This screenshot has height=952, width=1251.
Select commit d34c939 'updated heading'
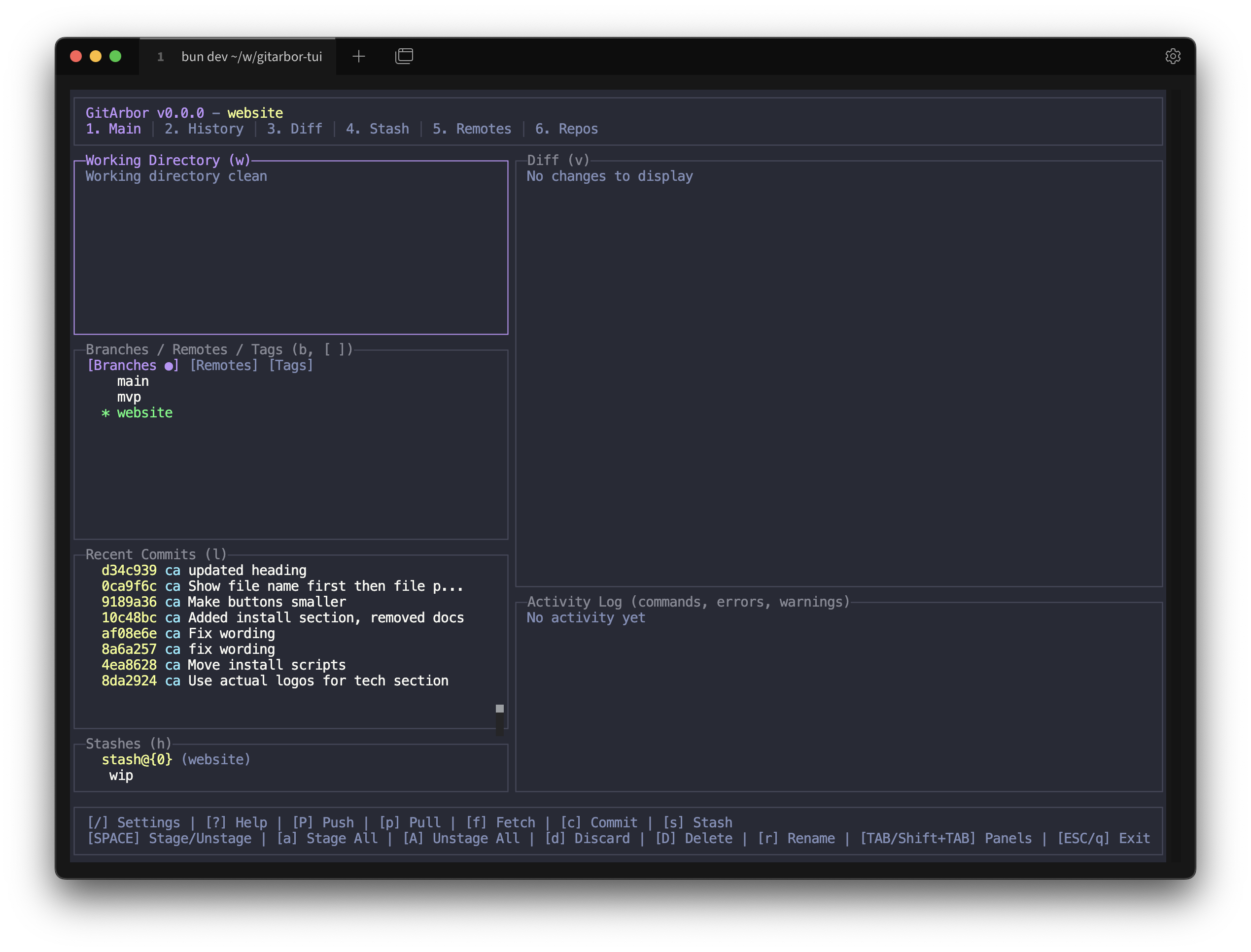pyautogui.click(x=204, y=570)
